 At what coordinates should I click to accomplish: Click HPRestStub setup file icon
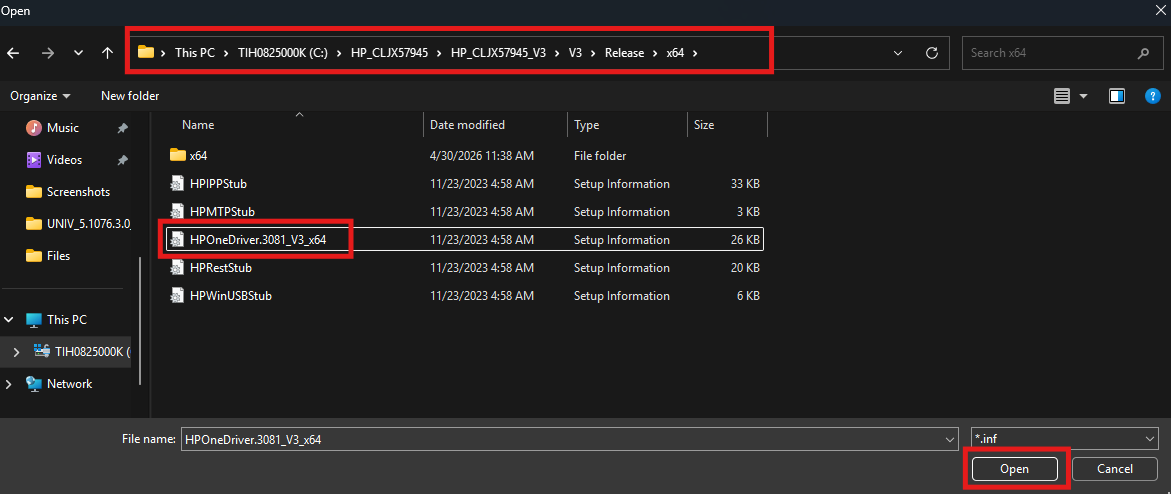(177, 268)
